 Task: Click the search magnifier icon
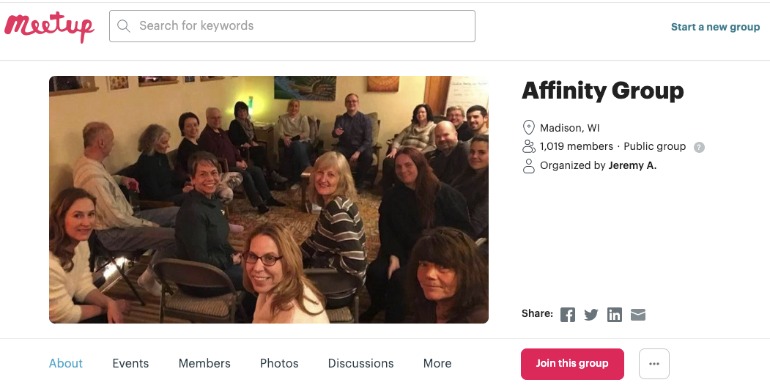(124, 26)
